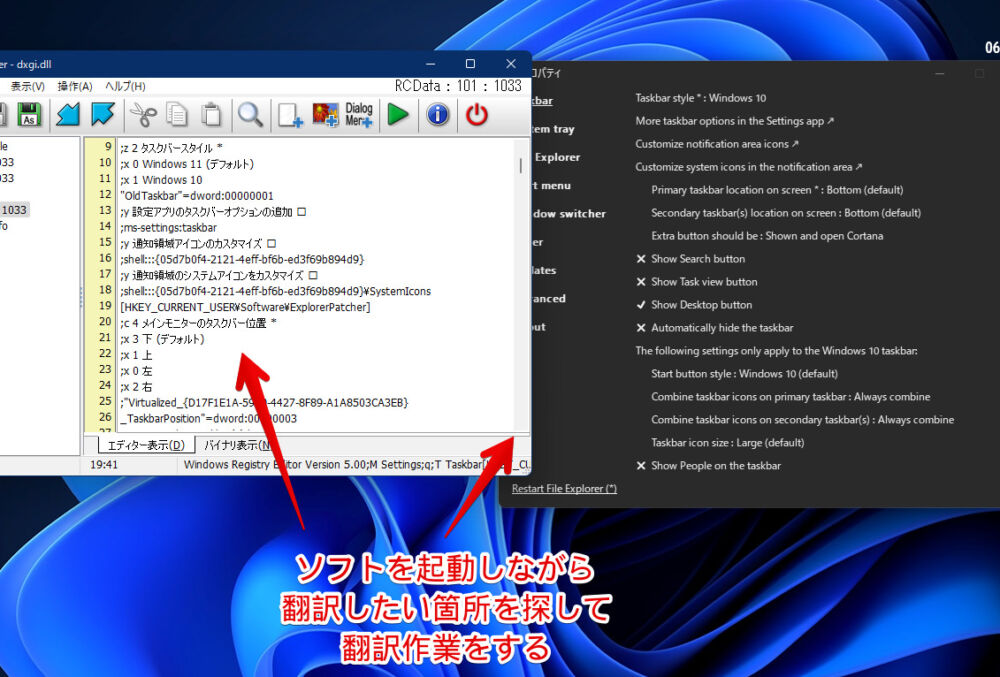The height and width of the screenshot is (677, 1000).
Task: Switch to エディター表示(D) tab
Action: [x=146, y=445]
